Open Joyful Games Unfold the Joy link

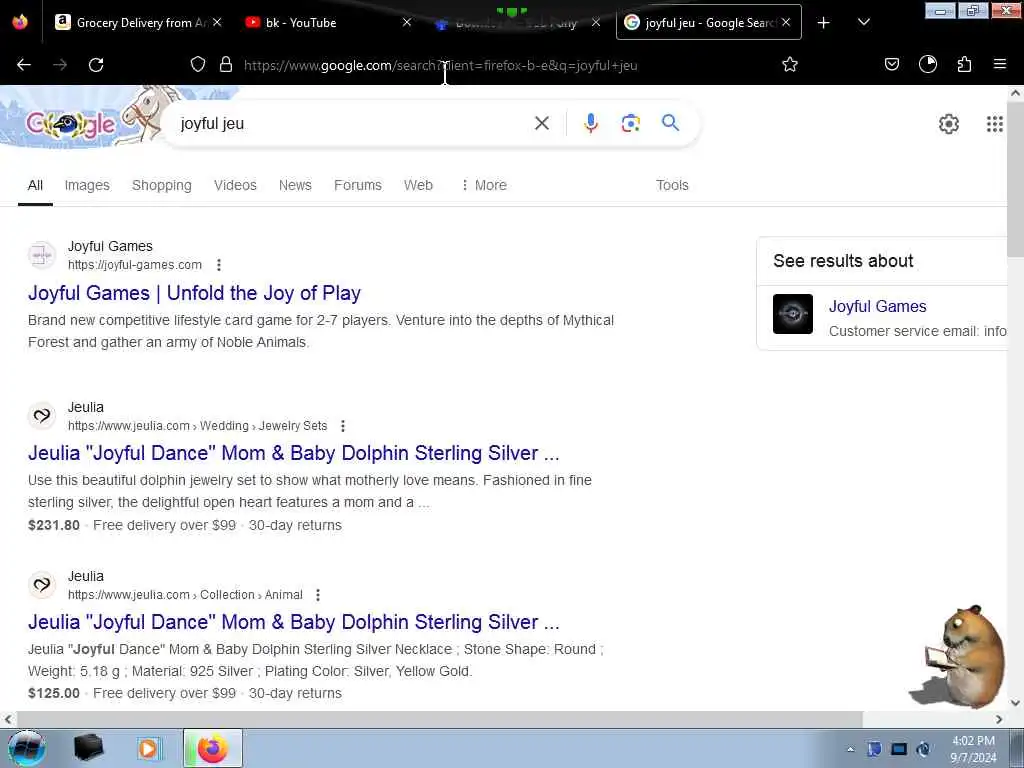click(194, 293)
